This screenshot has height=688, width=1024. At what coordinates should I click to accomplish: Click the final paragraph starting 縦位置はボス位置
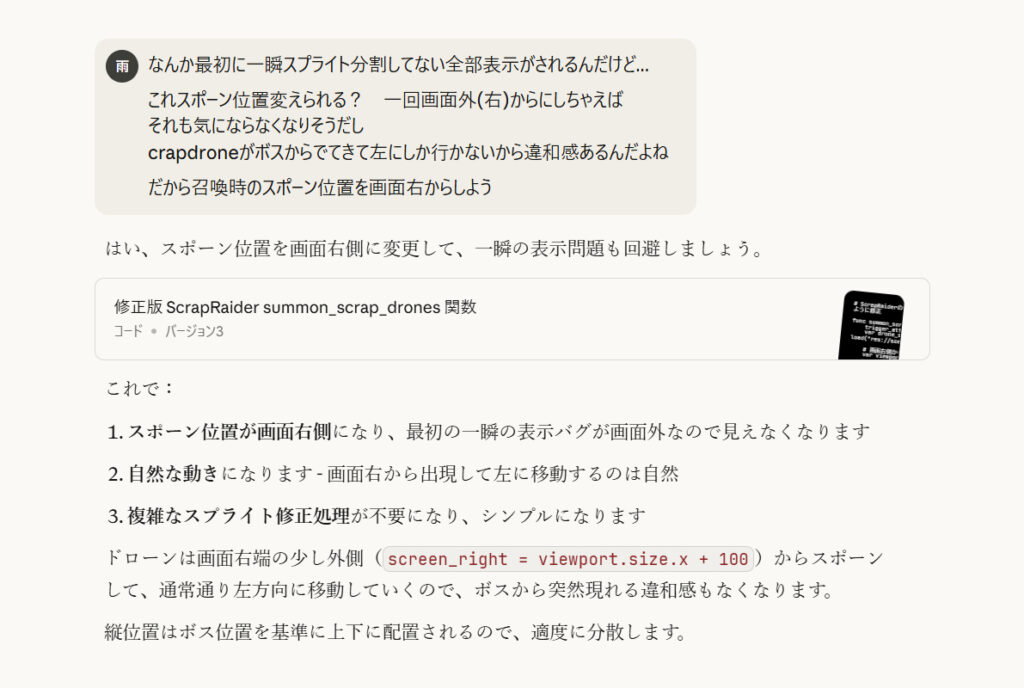pyautogui.click(x=396, y=632)
